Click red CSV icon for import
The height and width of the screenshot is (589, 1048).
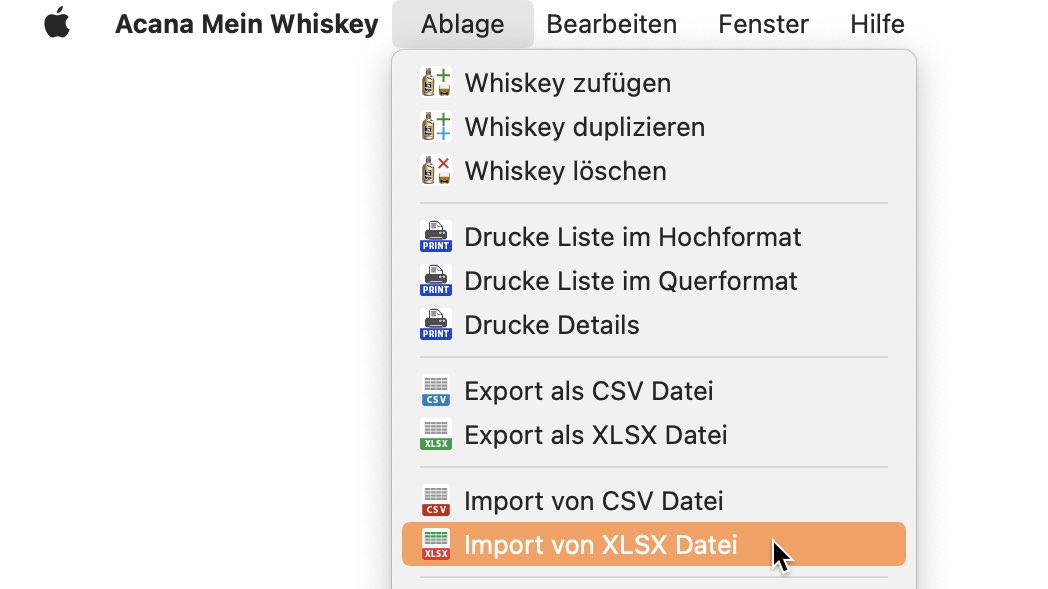tap(436, 501)
